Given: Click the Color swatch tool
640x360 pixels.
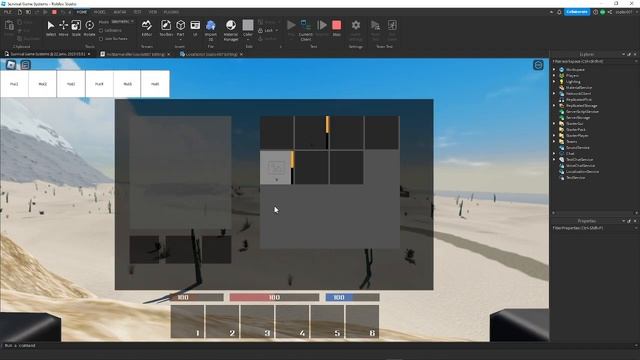Looking at the screenshot, I should coord(248,25).
